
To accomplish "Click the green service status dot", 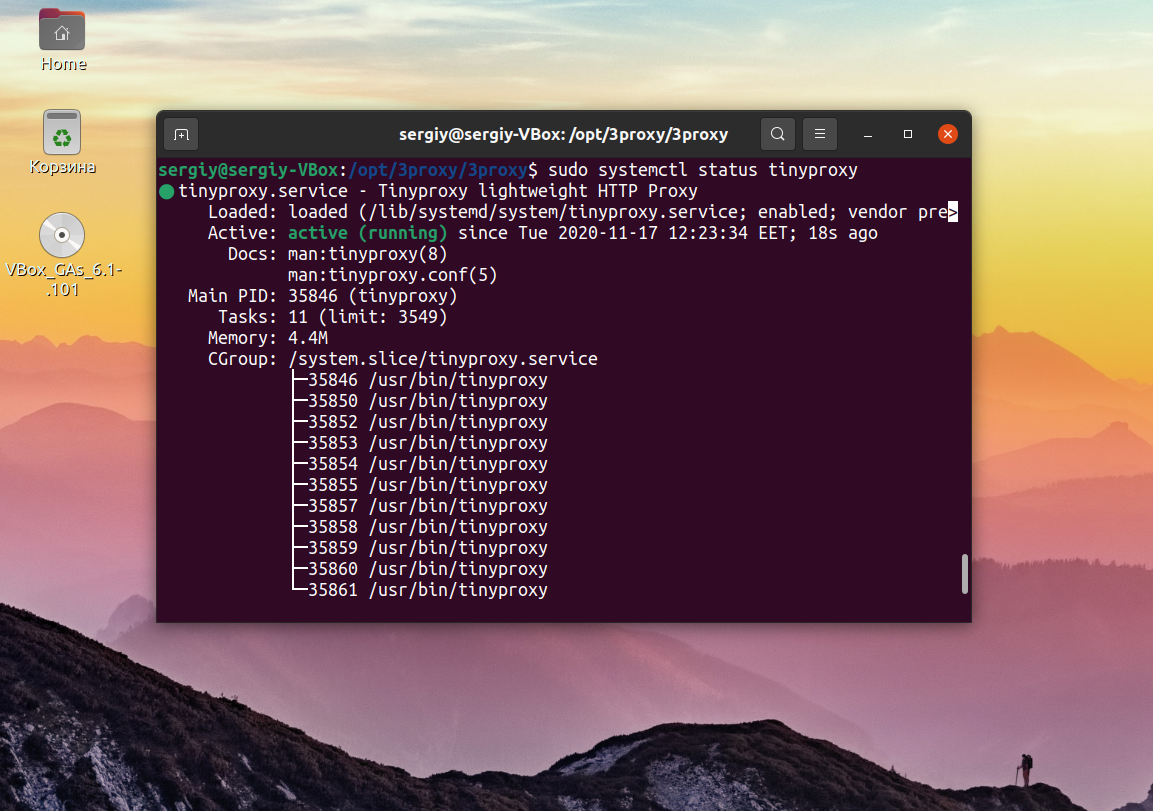I will [x=167, y=192].
